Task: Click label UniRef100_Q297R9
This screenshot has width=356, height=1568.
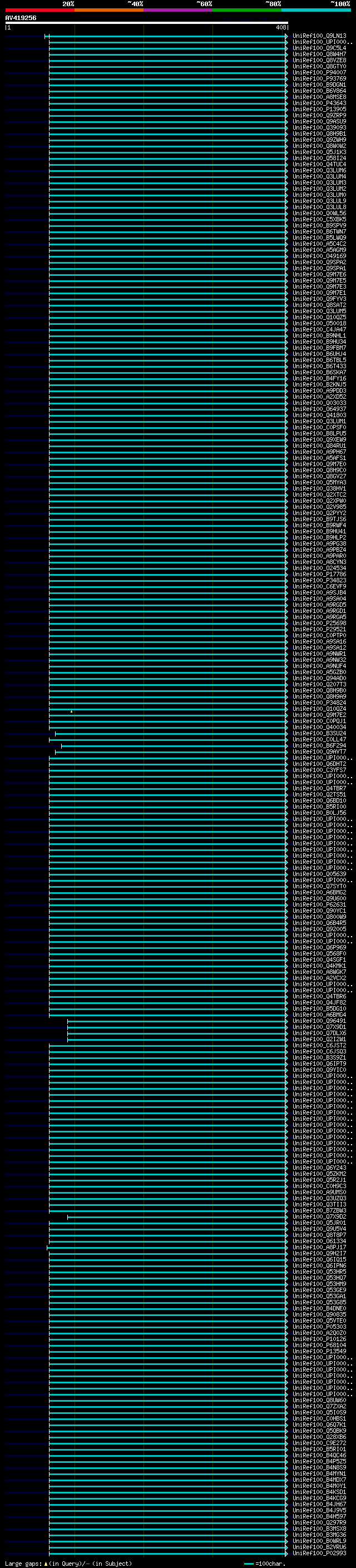Action: tap(319, 1522)
